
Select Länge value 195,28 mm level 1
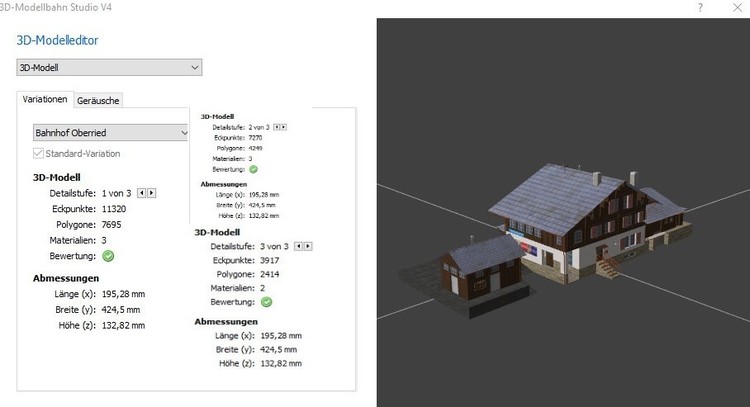click(123, 294)
